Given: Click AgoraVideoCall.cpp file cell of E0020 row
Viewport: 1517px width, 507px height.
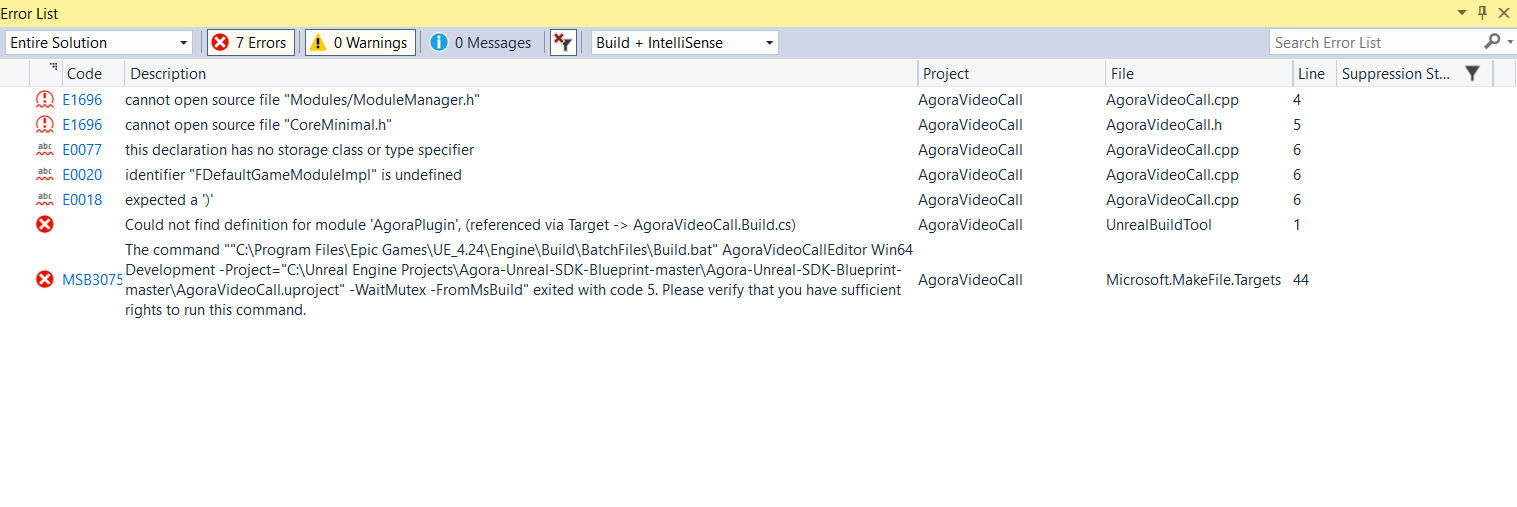Looking at the screenshot, I should point(1172,175).
